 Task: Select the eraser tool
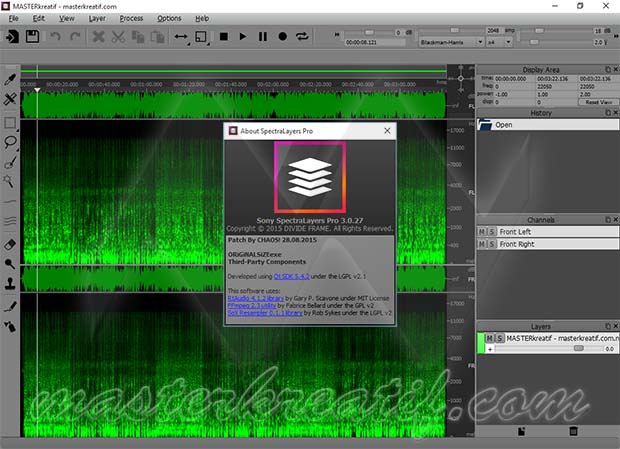tap(10, 245)
